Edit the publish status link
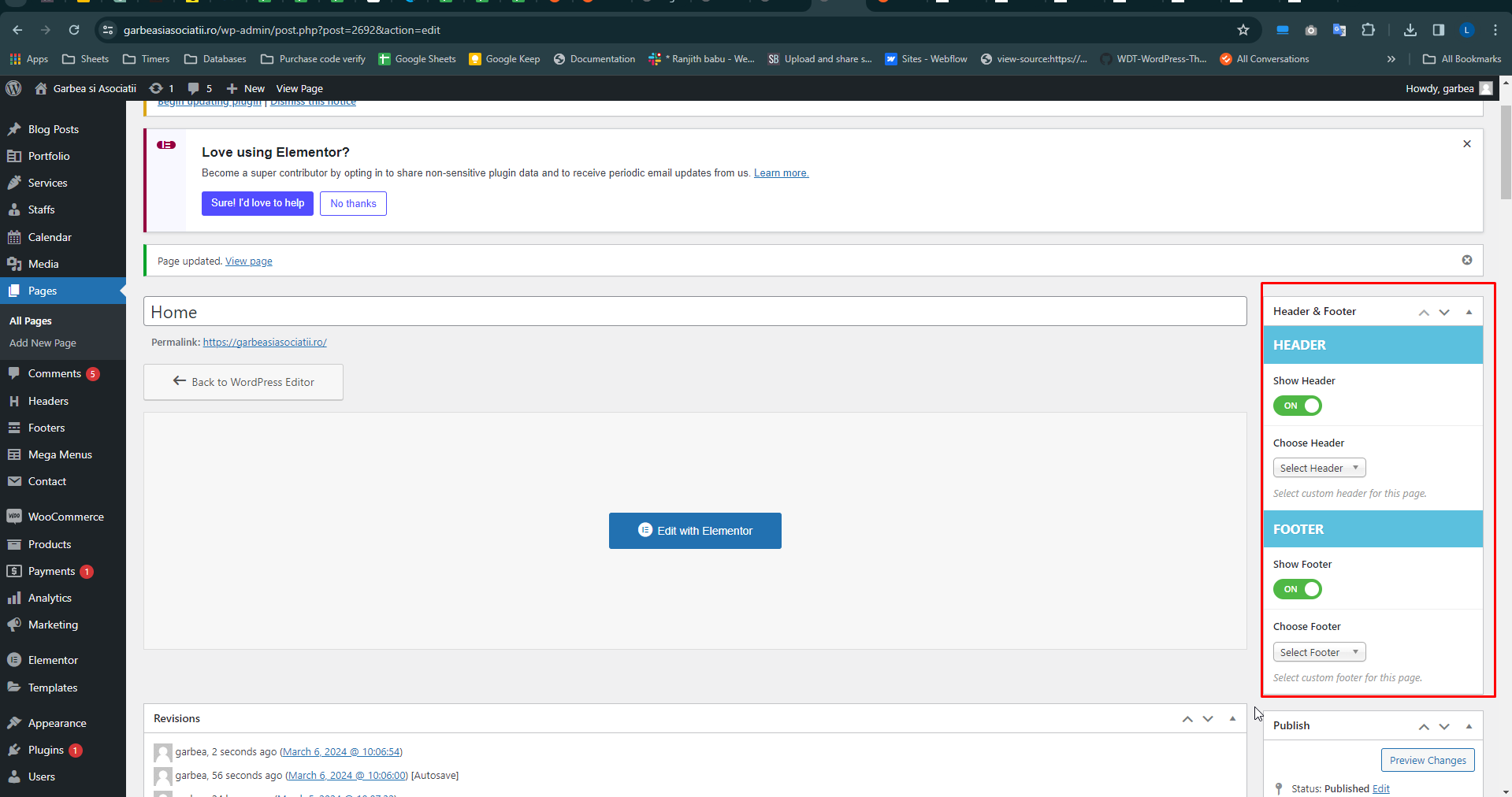 1381,788
